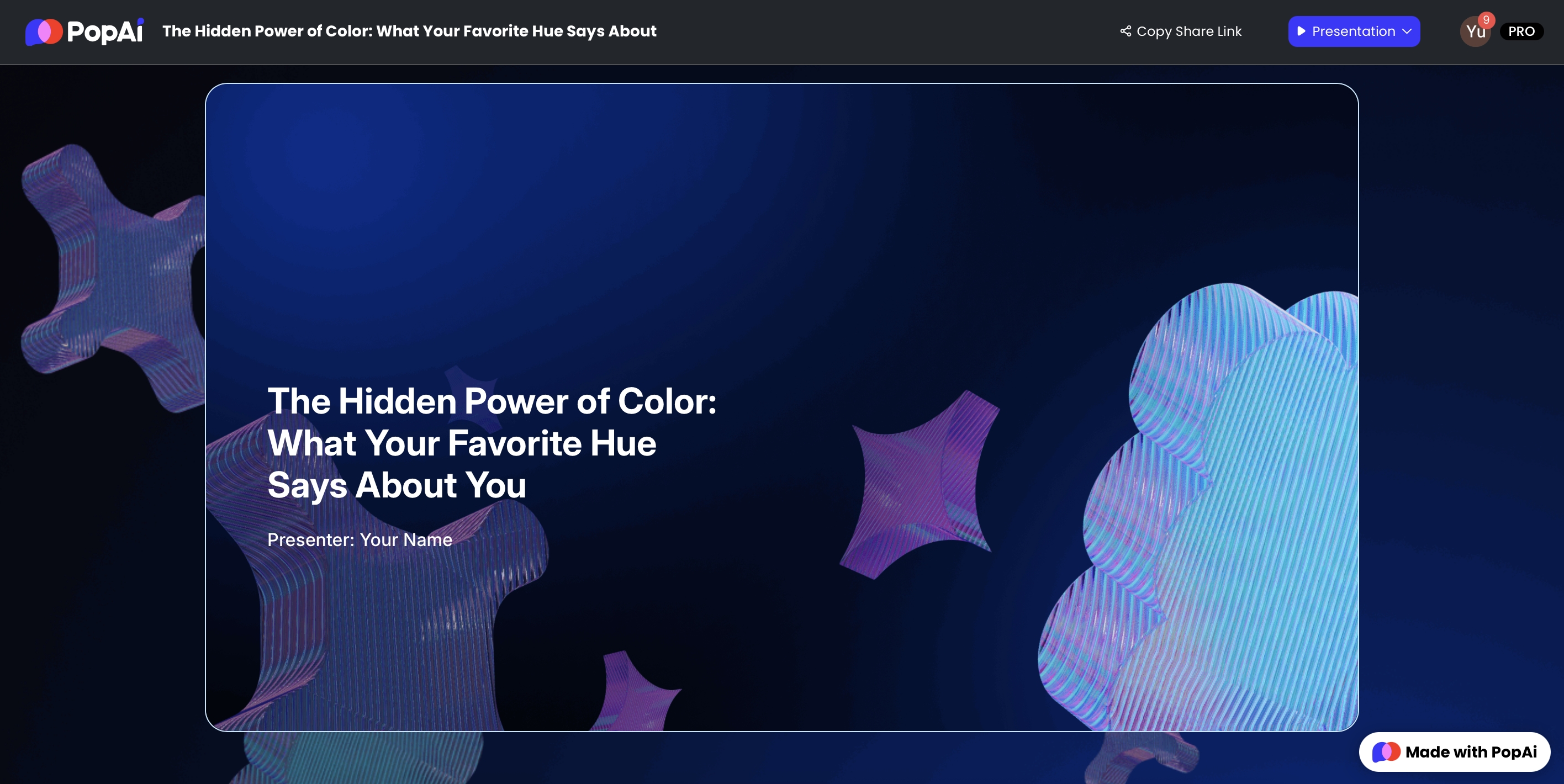Click the PRO badge
Image resolution: width=1564 pixels, height=784 pixels.
[x=1521, y=31]
